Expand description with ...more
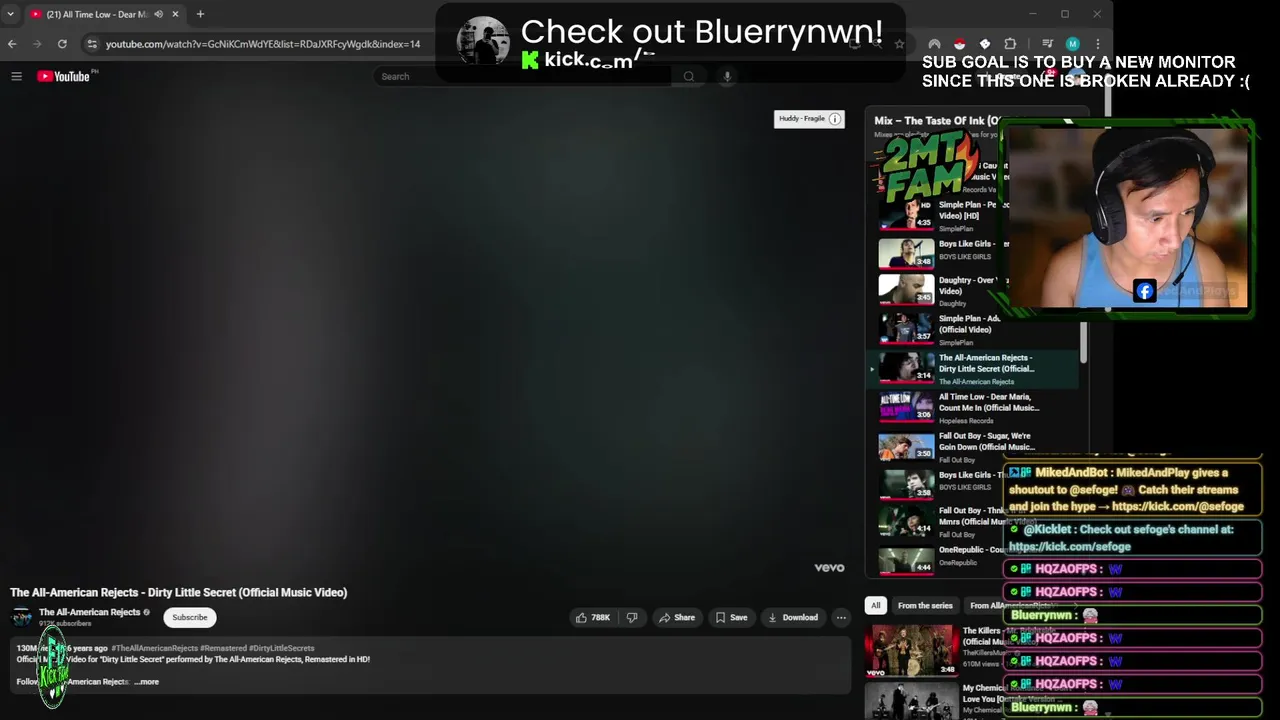Screen dimensions: 1280x720 click(146, 682)
